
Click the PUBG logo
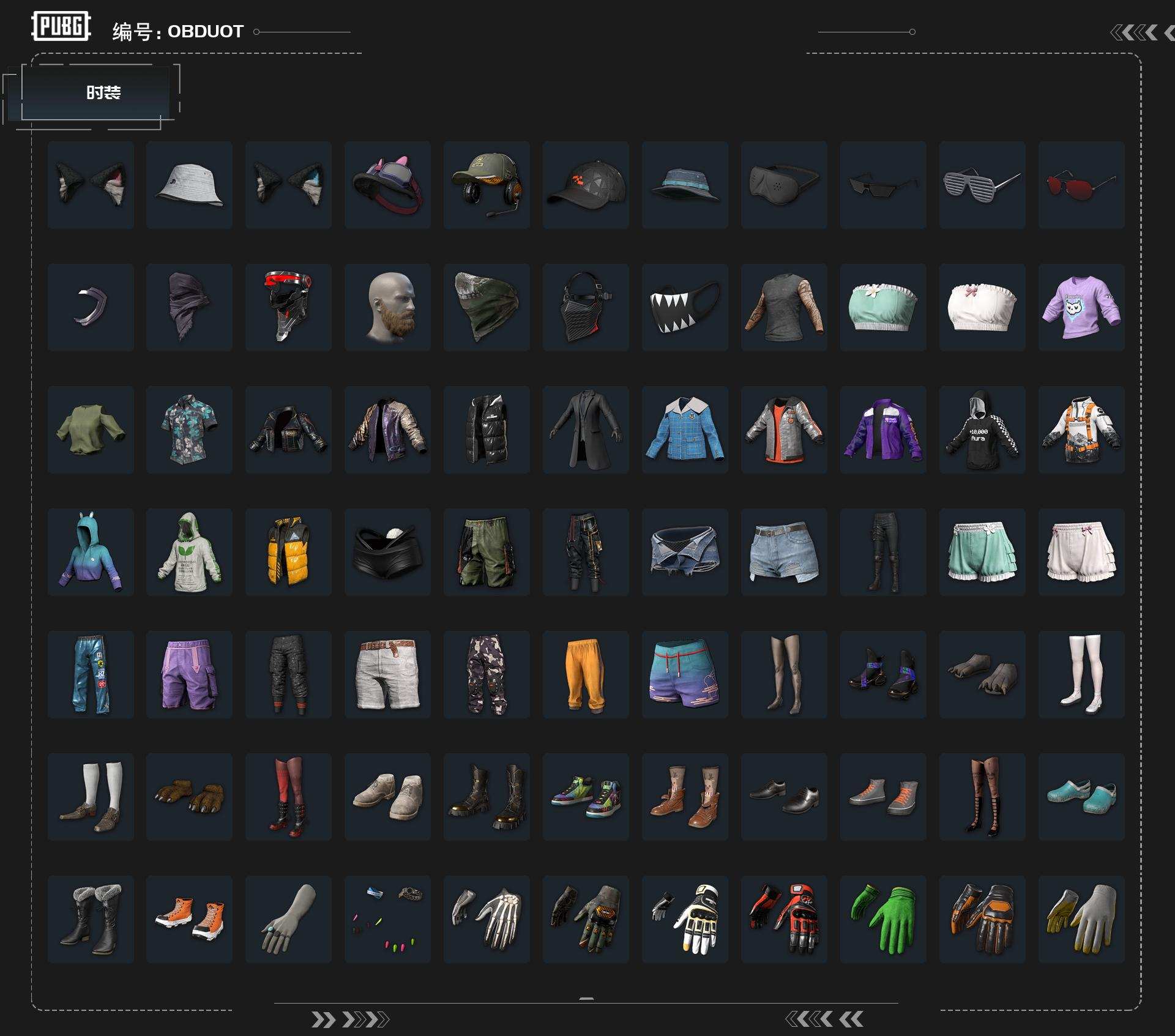[61, 26]
